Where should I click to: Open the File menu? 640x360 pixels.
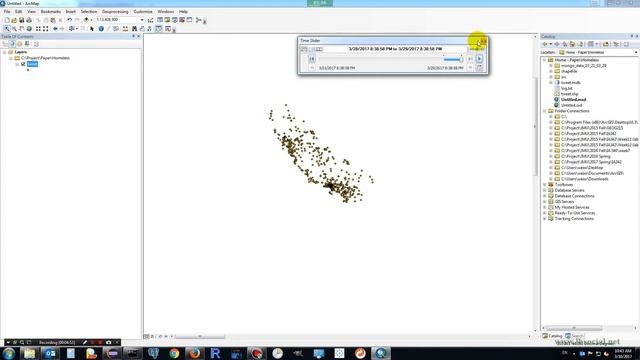click(7, 11)
